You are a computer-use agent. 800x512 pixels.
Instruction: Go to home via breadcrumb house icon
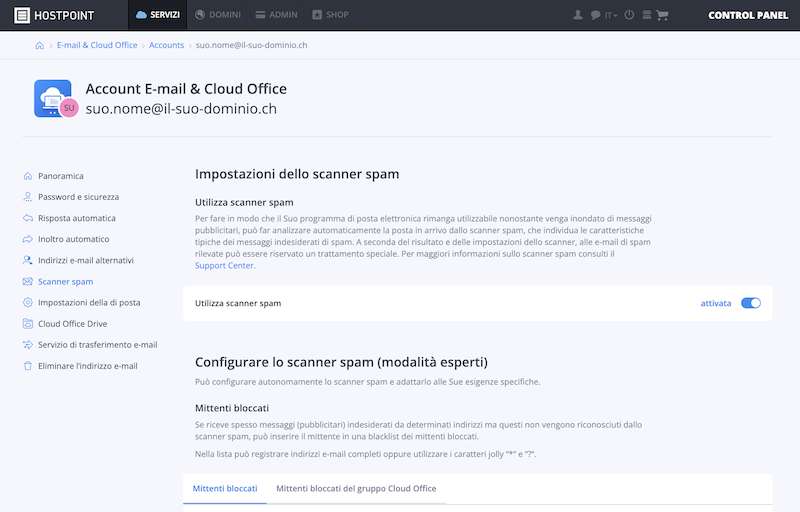[x=39, y=45]
